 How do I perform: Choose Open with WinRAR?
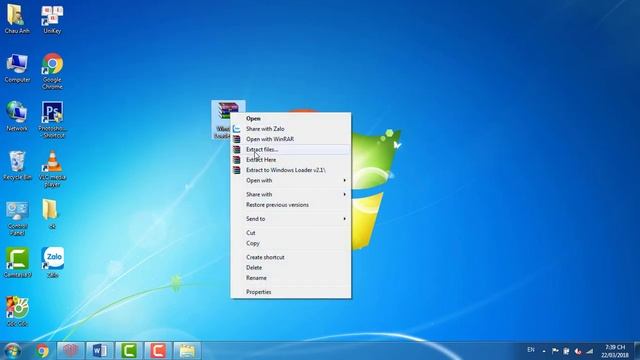pyautogui.click(x=291, y=139)
